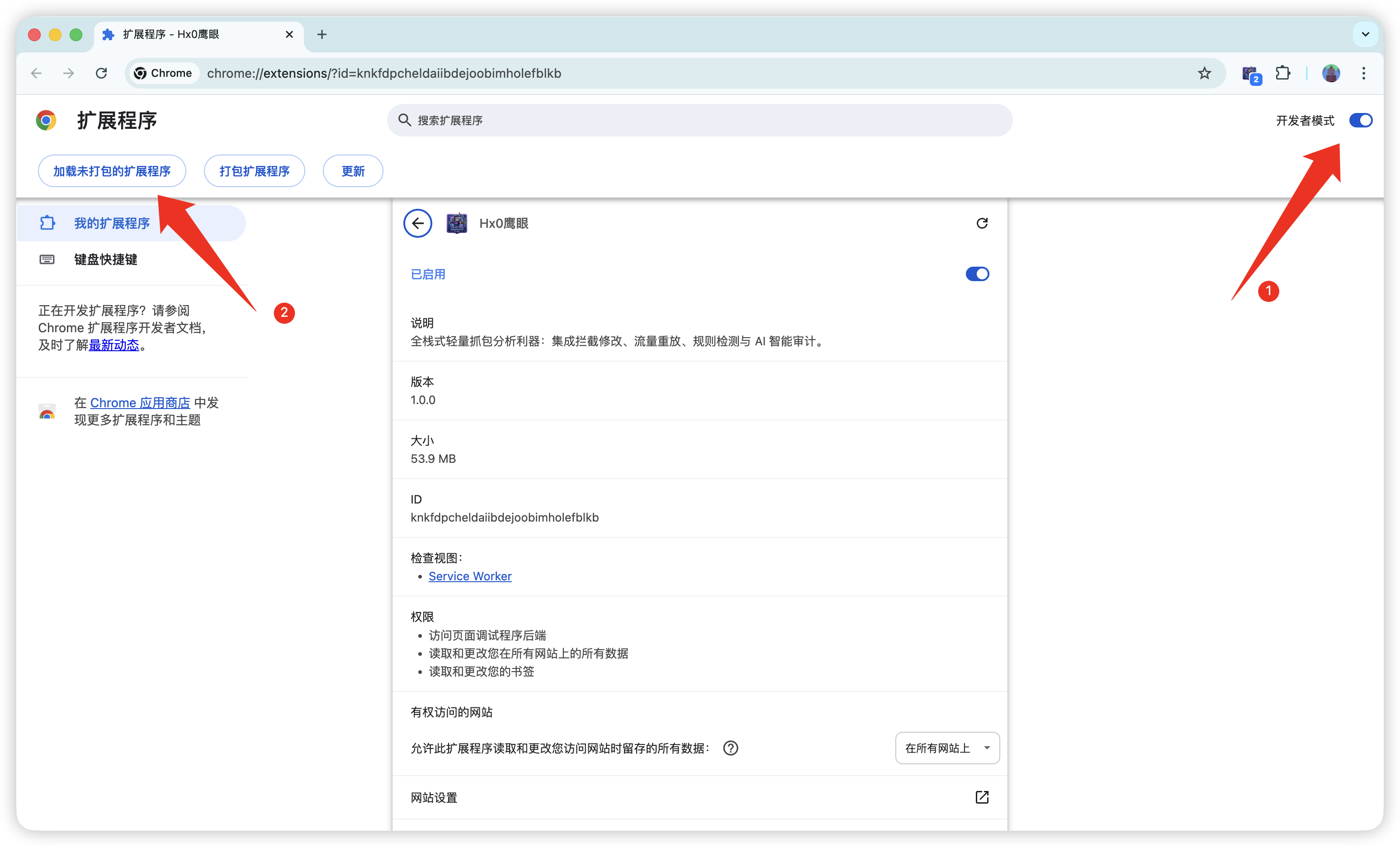Reload the Hx0鹰眼 extension

coord(982,223)
